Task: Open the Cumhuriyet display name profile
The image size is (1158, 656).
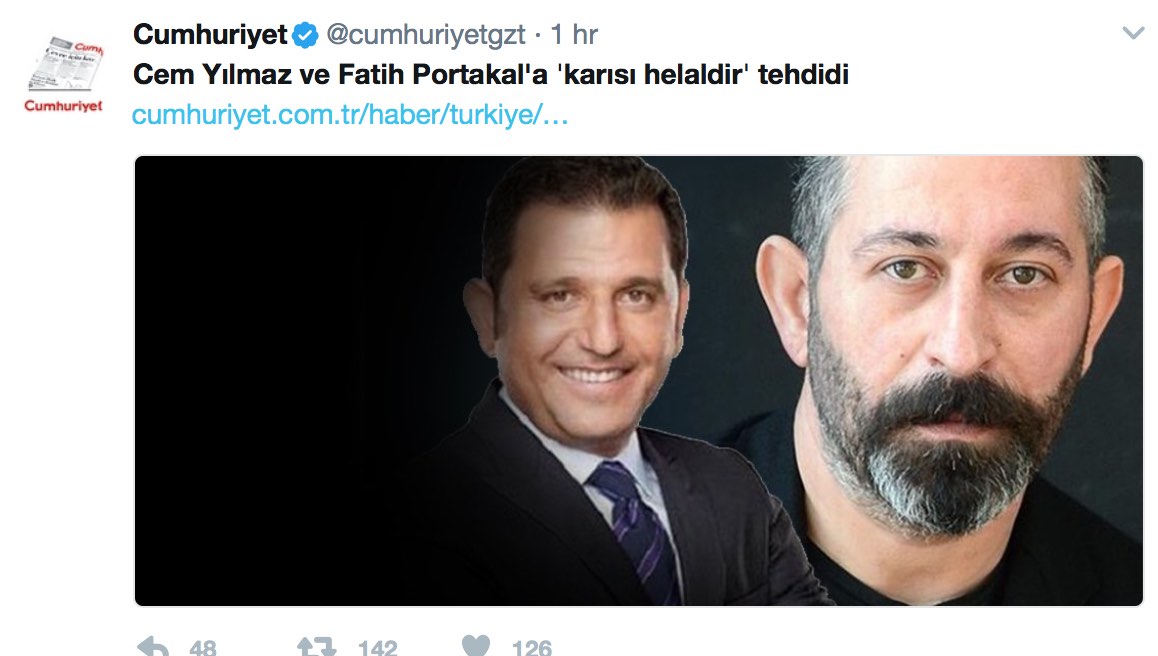Action: (x=210, y=34)
